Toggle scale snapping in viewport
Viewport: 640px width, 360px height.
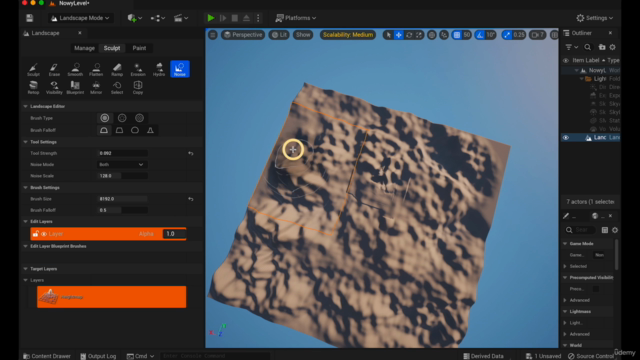point(507,35)
